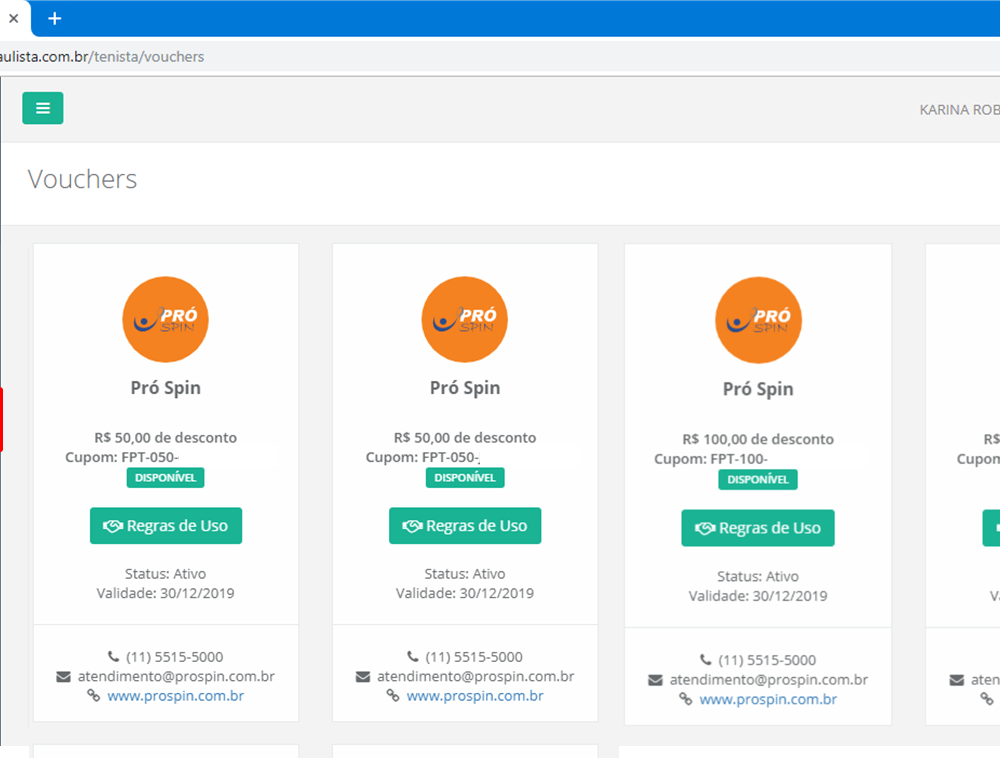Click the envelope icon in second card
Viewport: 1000px width, 758px height.
(363, 677)
